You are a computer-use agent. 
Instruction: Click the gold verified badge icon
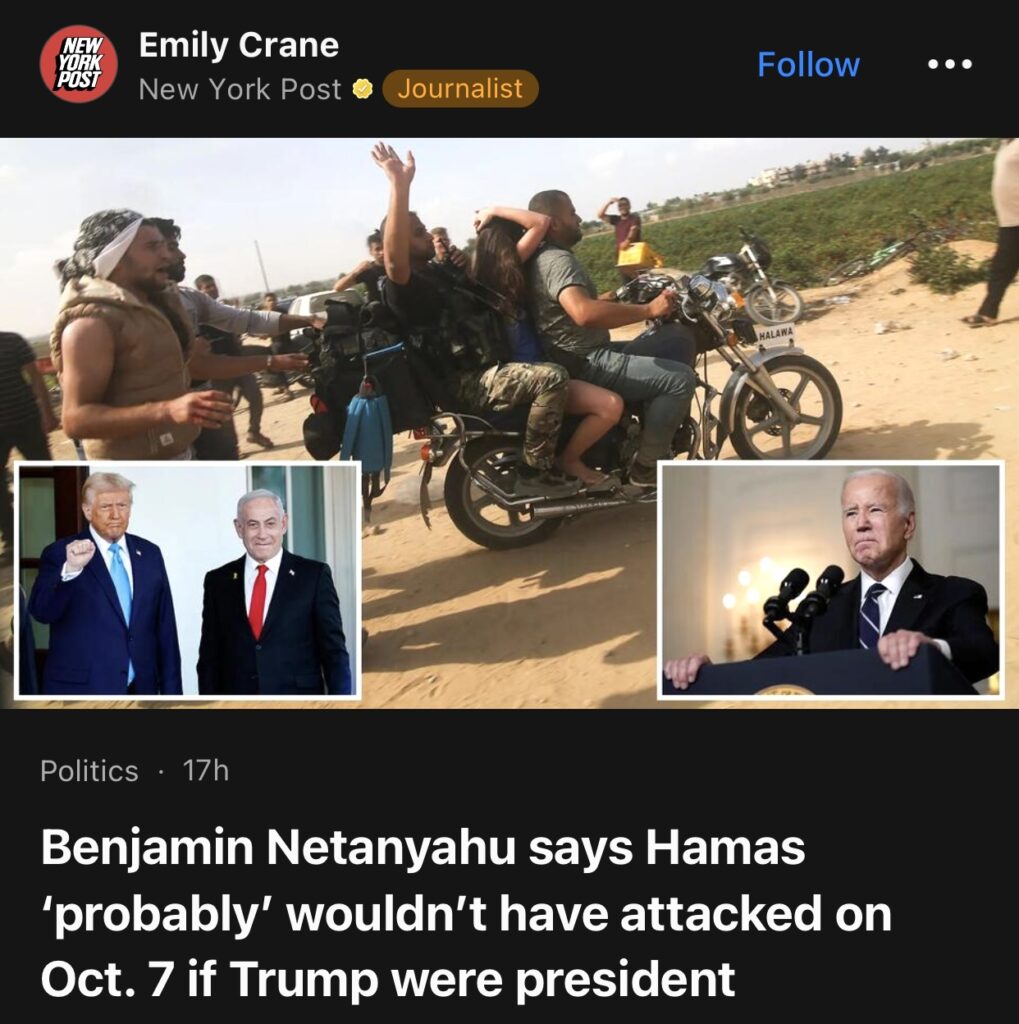(x=363, y=89)
